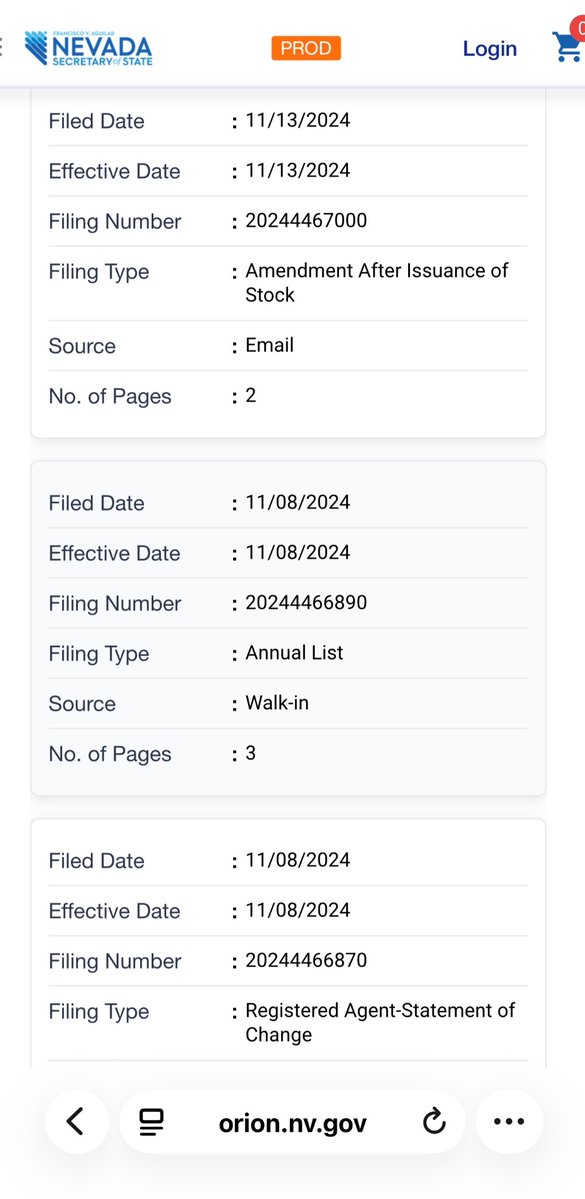Click the 'Walk-in' source value

coord(277,703)
